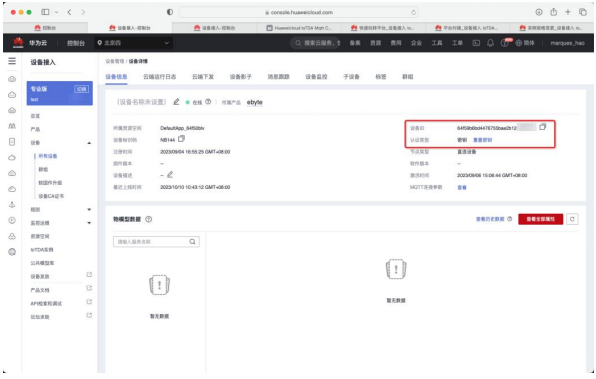Click the red 查看全部属性 button
This screenshot has width=596, height=379.
[541, 219]
